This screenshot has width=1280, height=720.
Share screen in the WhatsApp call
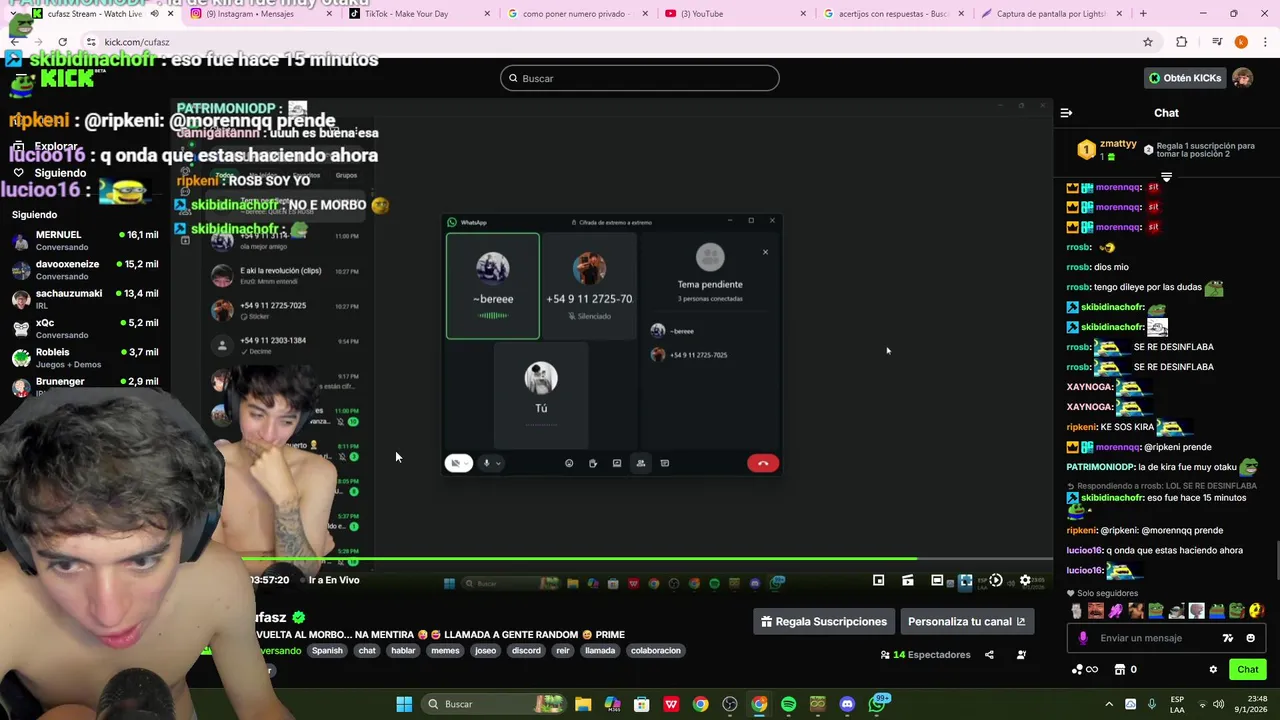[617, 463]
